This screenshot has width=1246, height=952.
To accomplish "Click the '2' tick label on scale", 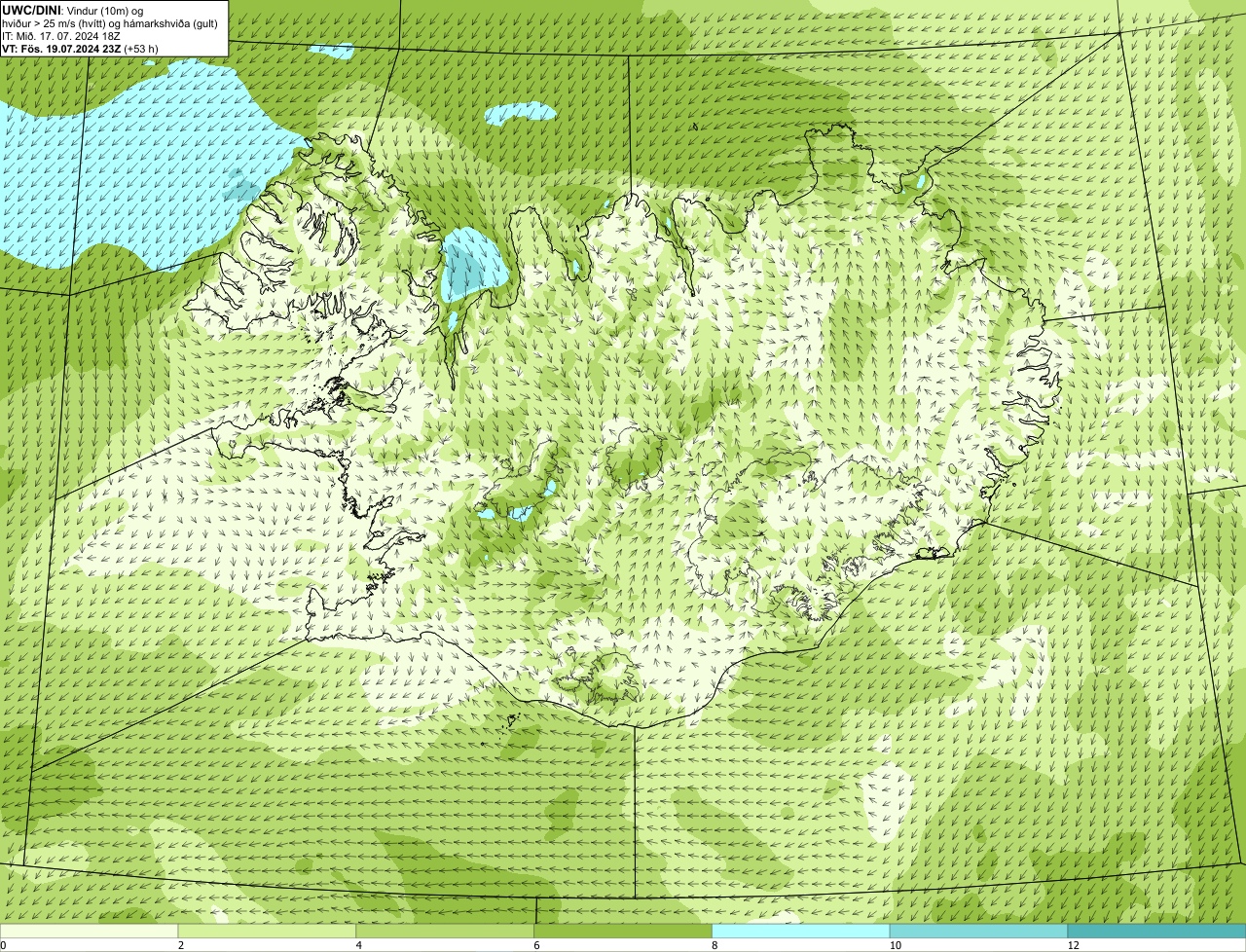I will click(181, 945).
